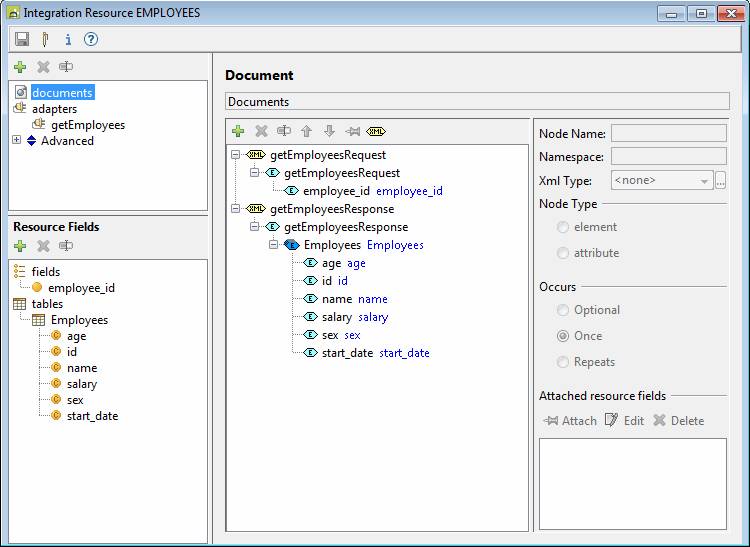This screenshot has width=750, height=547.
Task: Select the Repeats radio button
Action: 564,362
